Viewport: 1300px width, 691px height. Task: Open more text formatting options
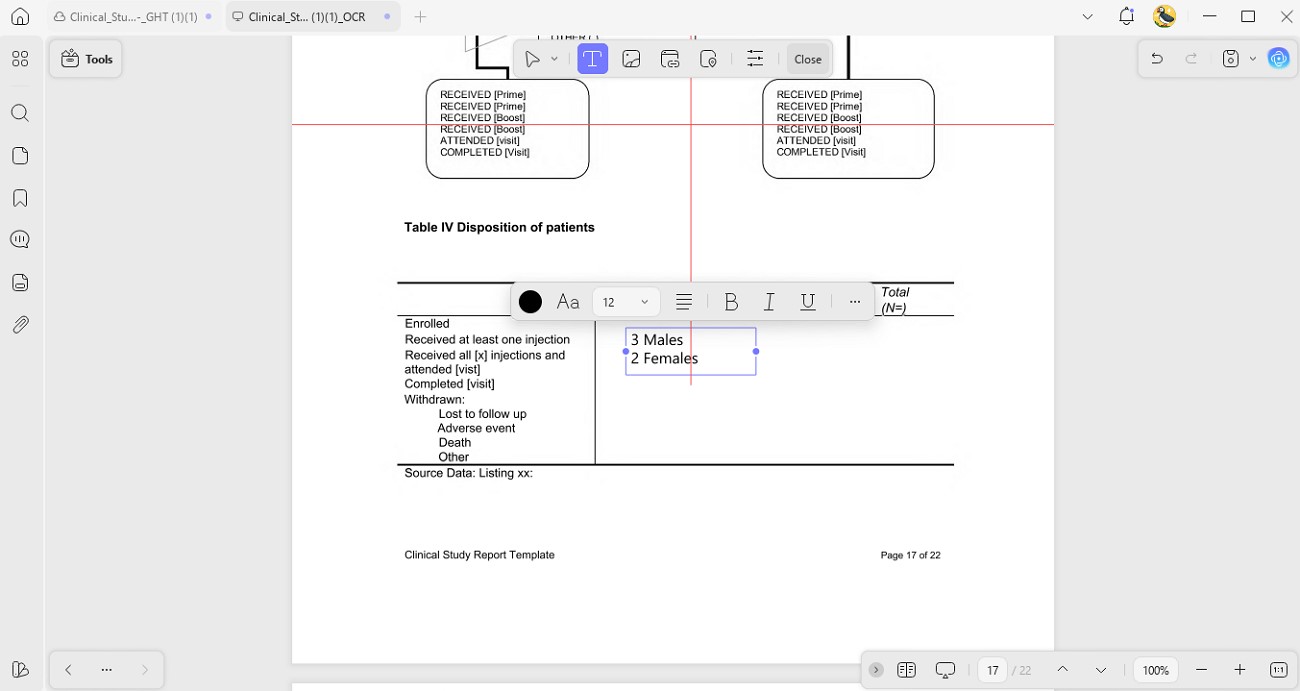(854, 301)
